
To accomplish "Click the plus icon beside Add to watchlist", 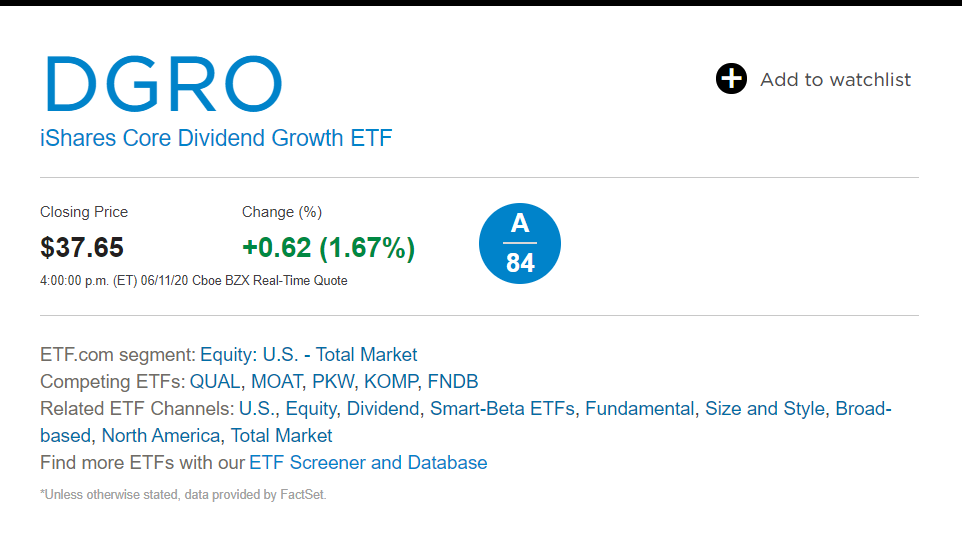I will pyautogui.click(x=731, y=79).
